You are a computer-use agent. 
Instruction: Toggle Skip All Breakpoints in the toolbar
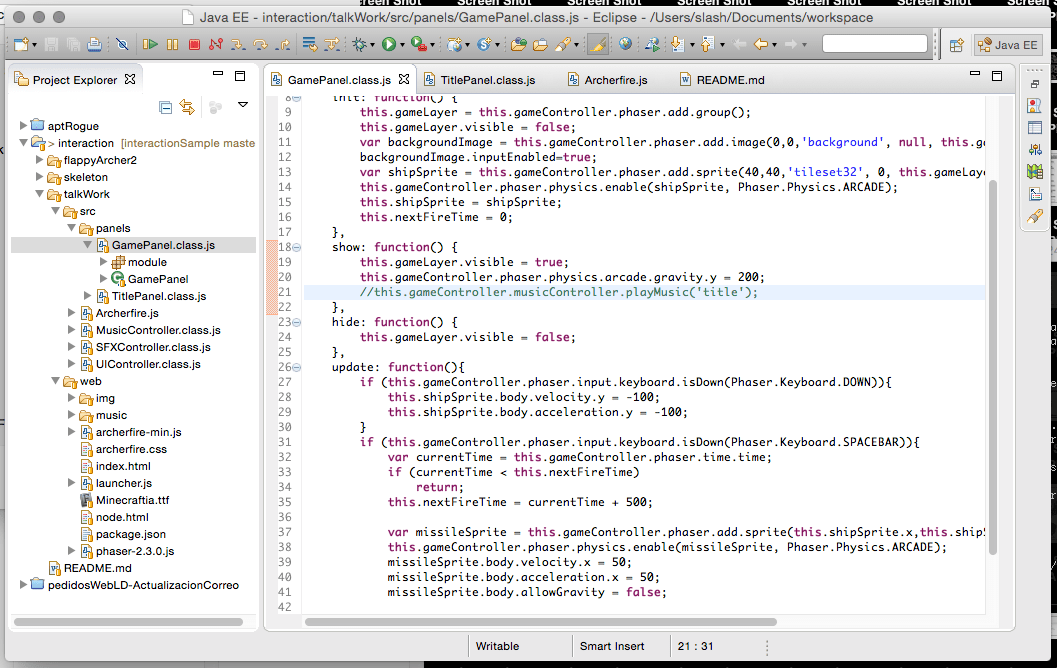[122, 43]
